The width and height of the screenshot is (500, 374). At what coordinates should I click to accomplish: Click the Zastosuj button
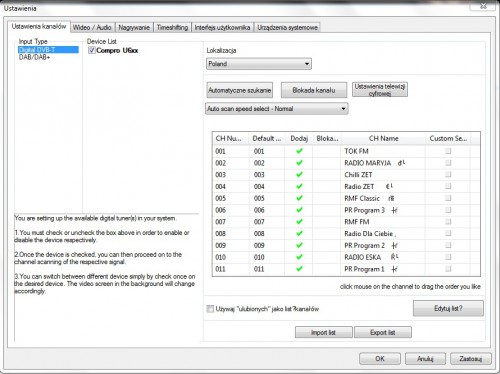(471, 359)
